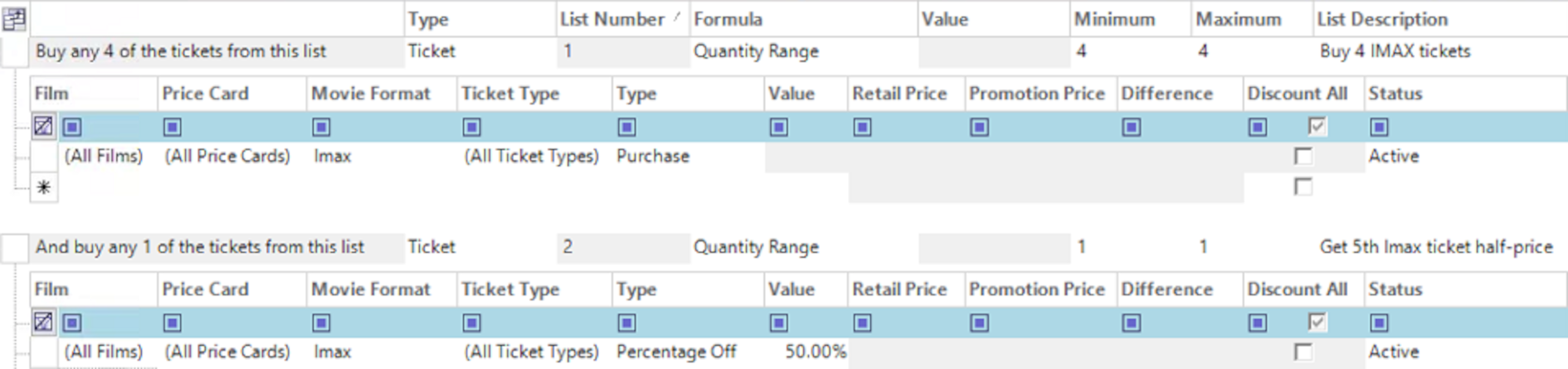The height and width of the screenshot is (369, 1568).
Task: Select the Percentage Off type cell
Action: pyautogui.click(x=688, y=352)
